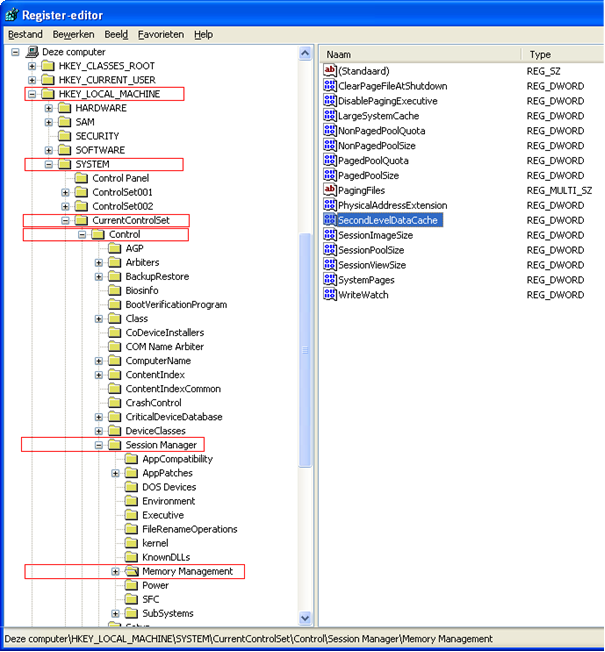Click the Deze computer icon in tree
This screenshot has width=605, height=652.
32,51
